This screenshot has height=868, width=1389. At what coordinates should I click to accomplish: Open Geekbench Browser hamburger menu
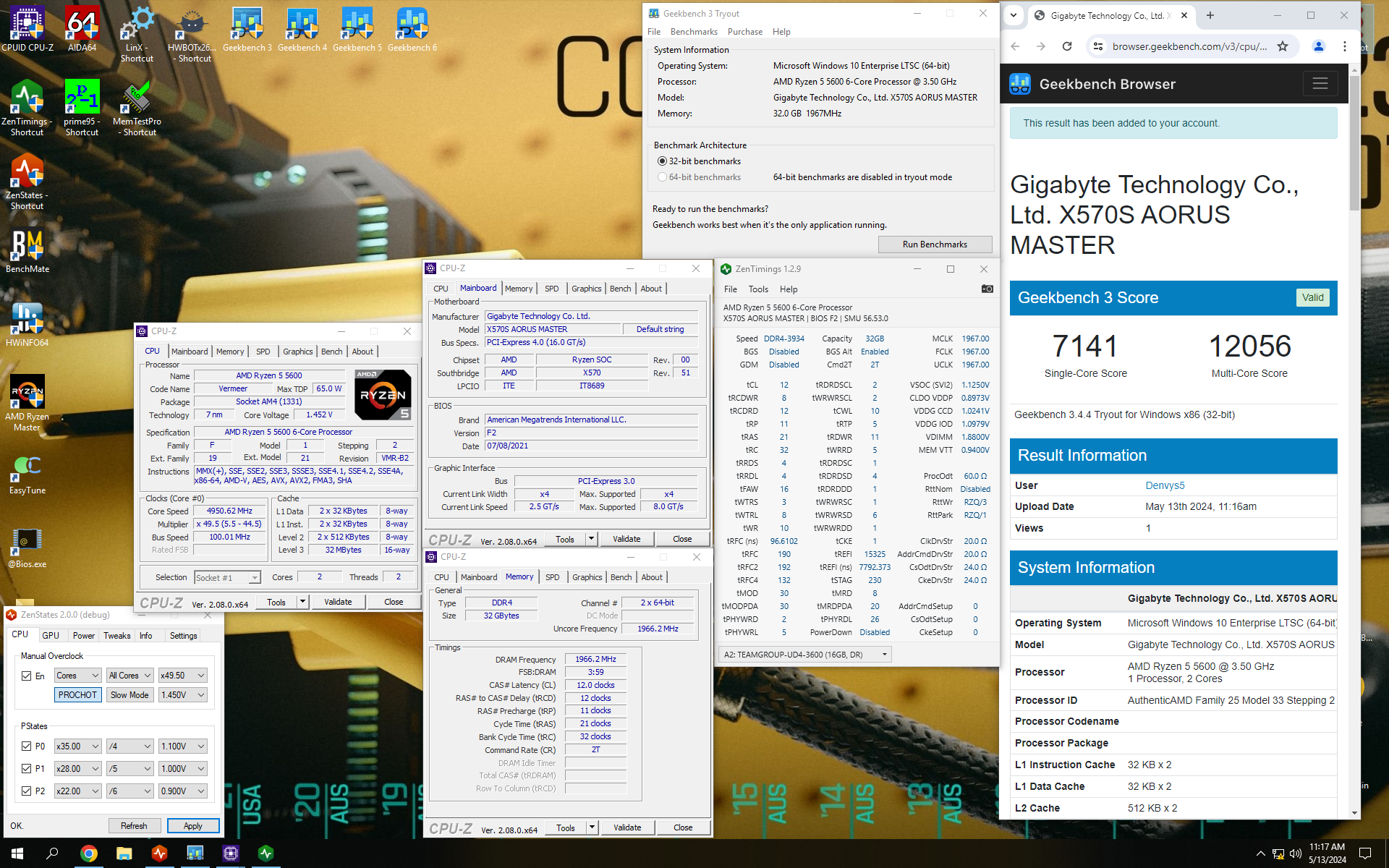[1320, 84]
